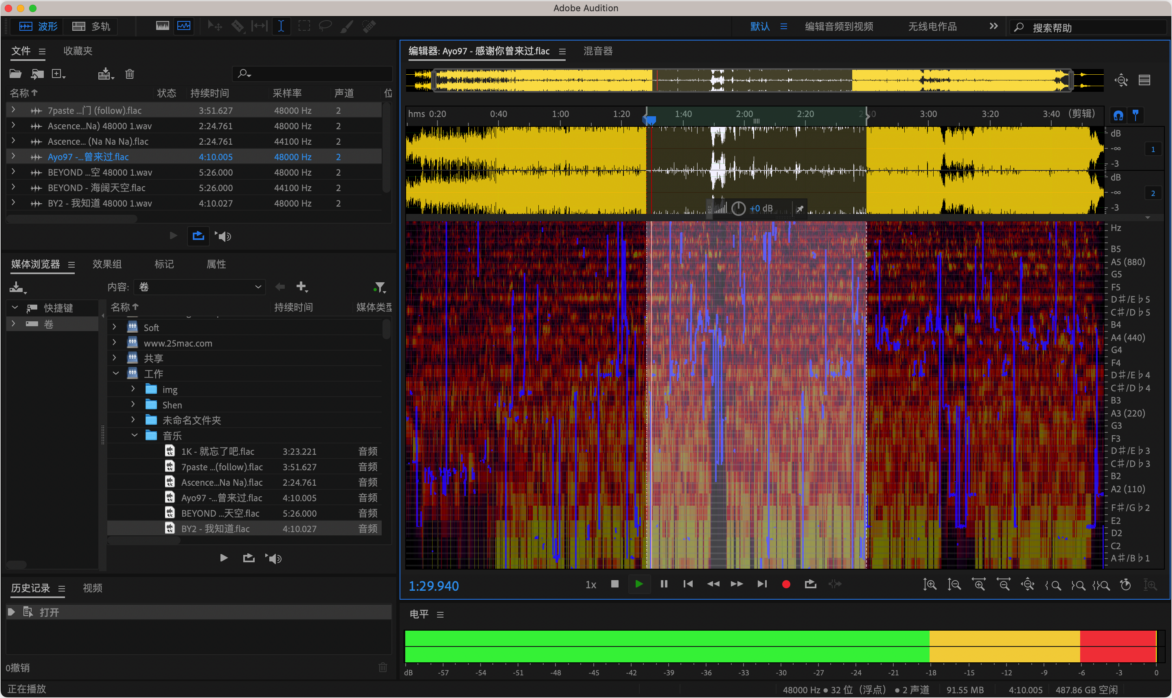1172x698 pixels.
Task: Click the zoom out full icon
Action: [x=1028, y=585]
